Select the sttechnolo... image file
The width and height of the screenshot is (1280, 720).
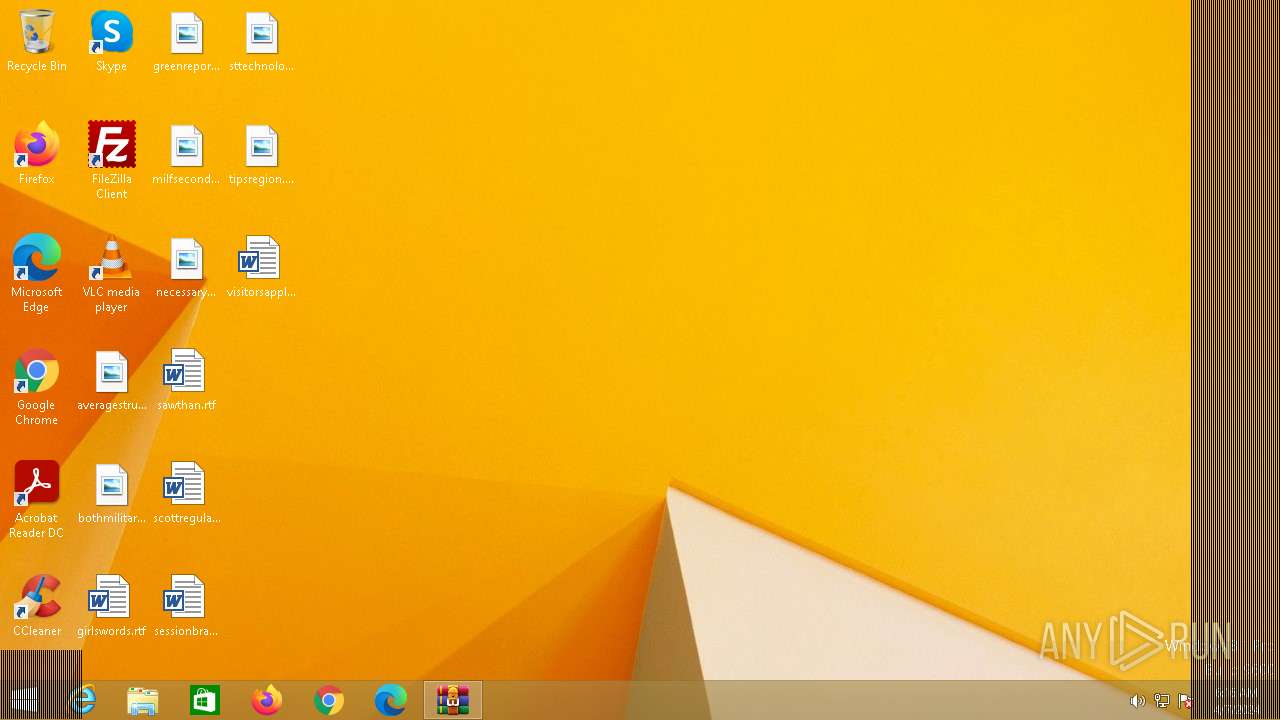(261, 41)
